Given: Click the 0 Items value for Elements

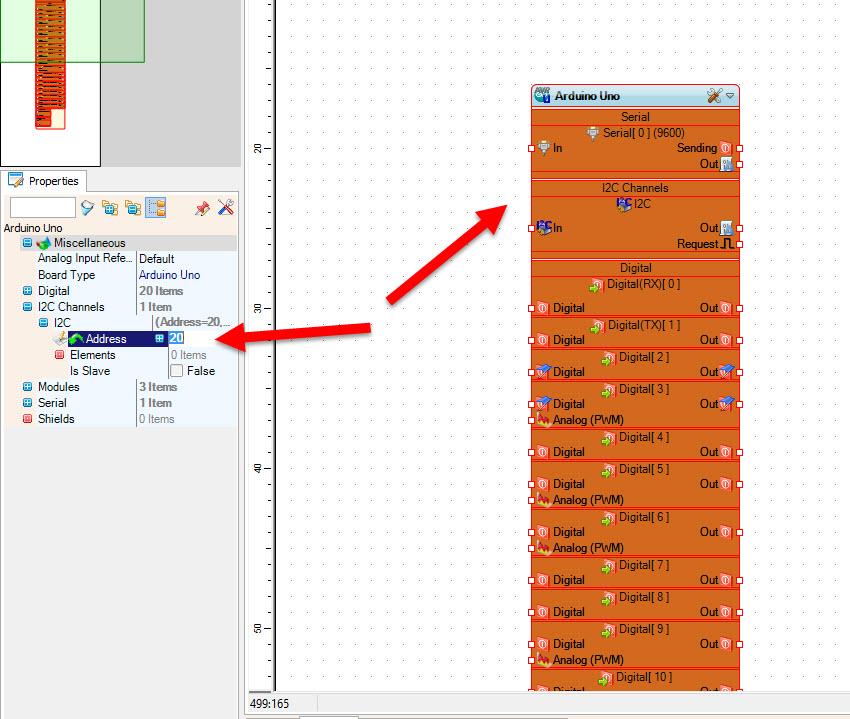Looking at the screenshot, I should [x=189, y=355].
